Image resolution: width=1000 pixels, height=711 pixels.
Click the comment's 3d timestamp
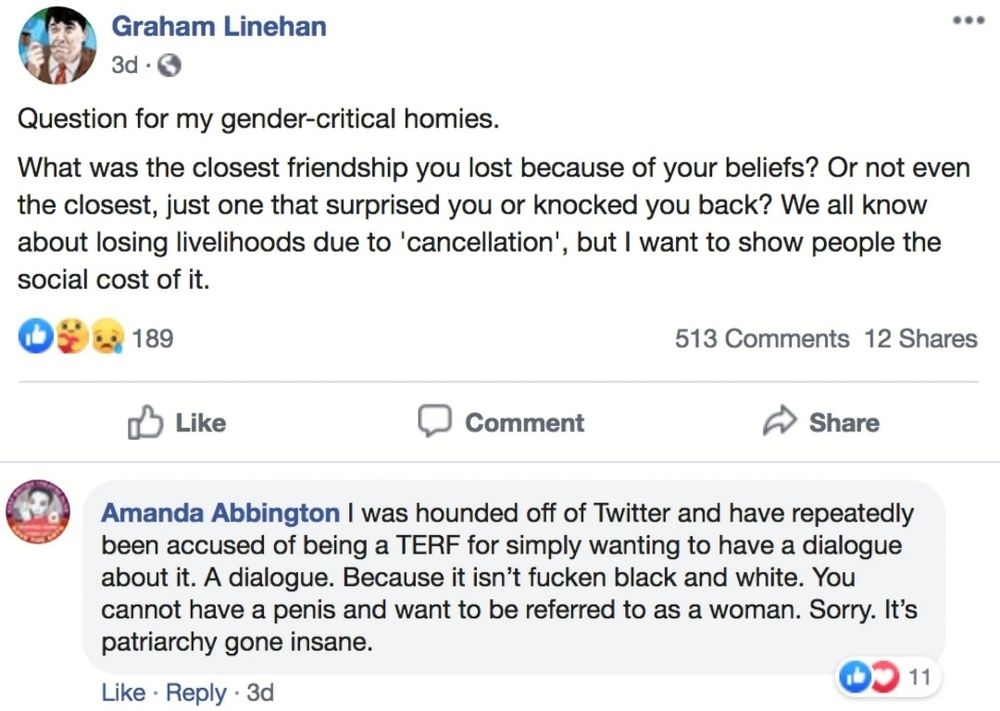pos(260,692)
